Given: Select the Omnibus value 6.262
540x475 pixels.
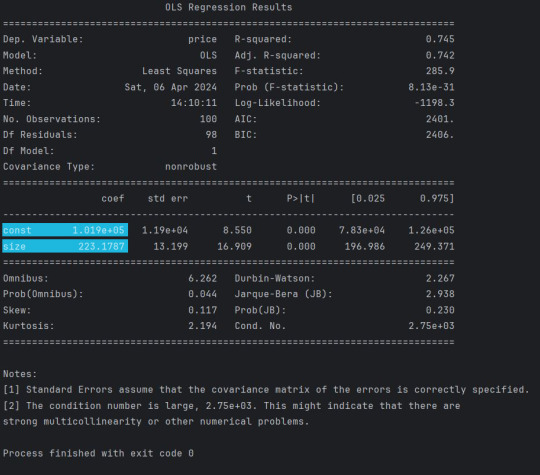Looking at the screenshot, I should coord(202,278).
